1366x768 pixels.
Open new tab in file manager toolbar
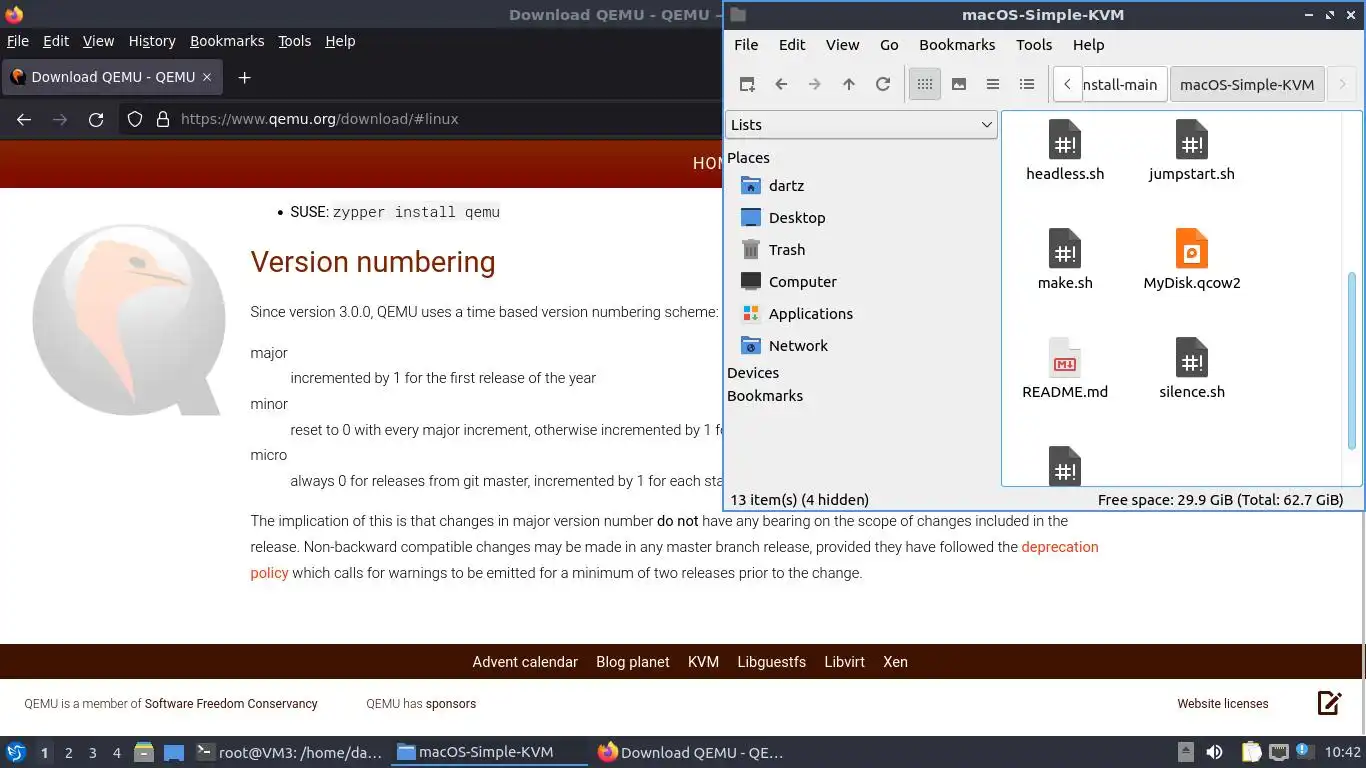pyautogui.click(x=747, y=84)
